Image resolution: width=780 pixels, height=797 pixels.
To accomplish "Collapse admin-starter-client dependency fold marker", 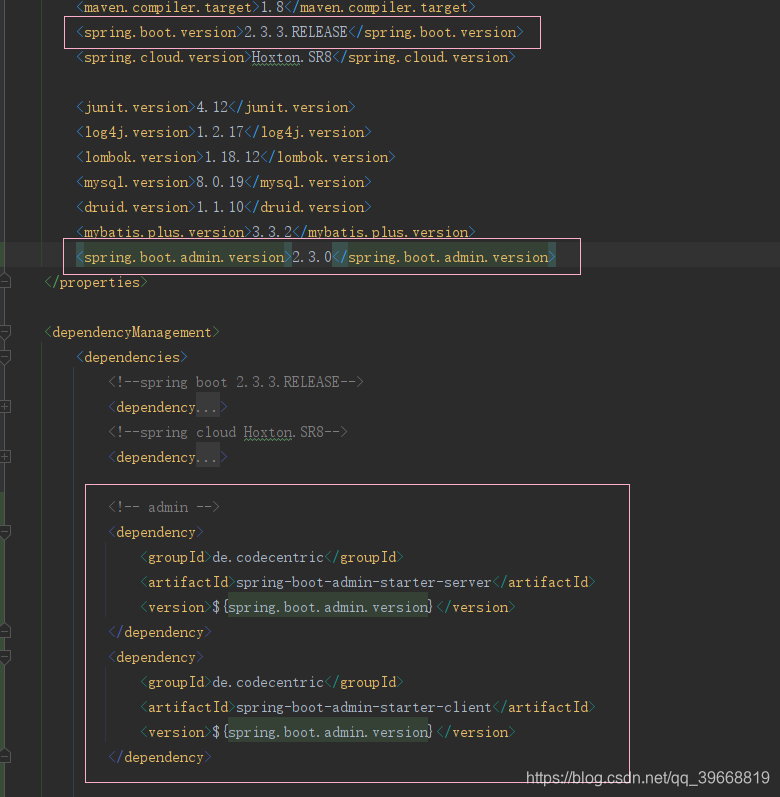I will pos(5,657).
